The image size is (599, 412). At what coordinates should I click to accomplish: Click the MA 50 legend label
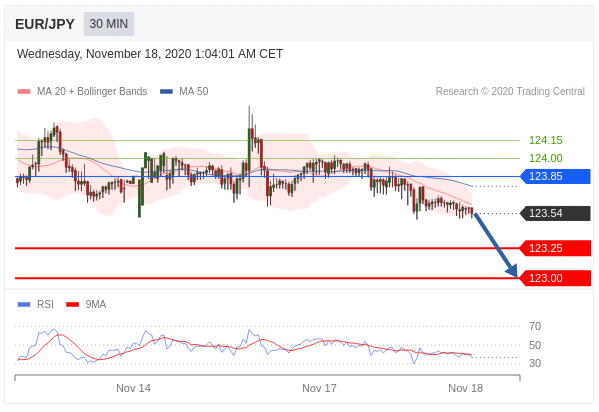(x=194, y=91)
